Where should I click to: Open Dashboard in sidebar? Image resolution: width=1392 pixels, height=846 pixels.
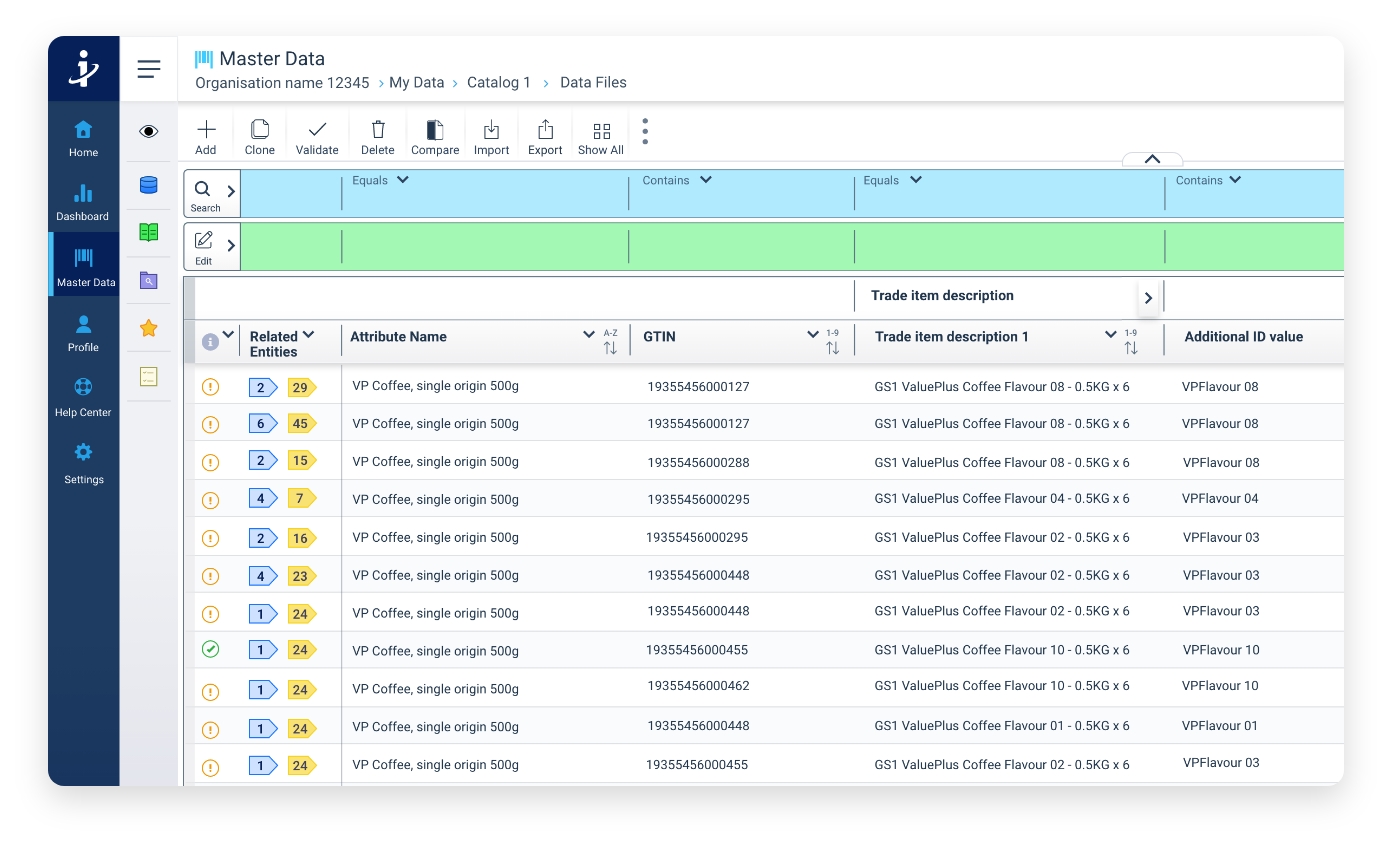pos(83,202)
